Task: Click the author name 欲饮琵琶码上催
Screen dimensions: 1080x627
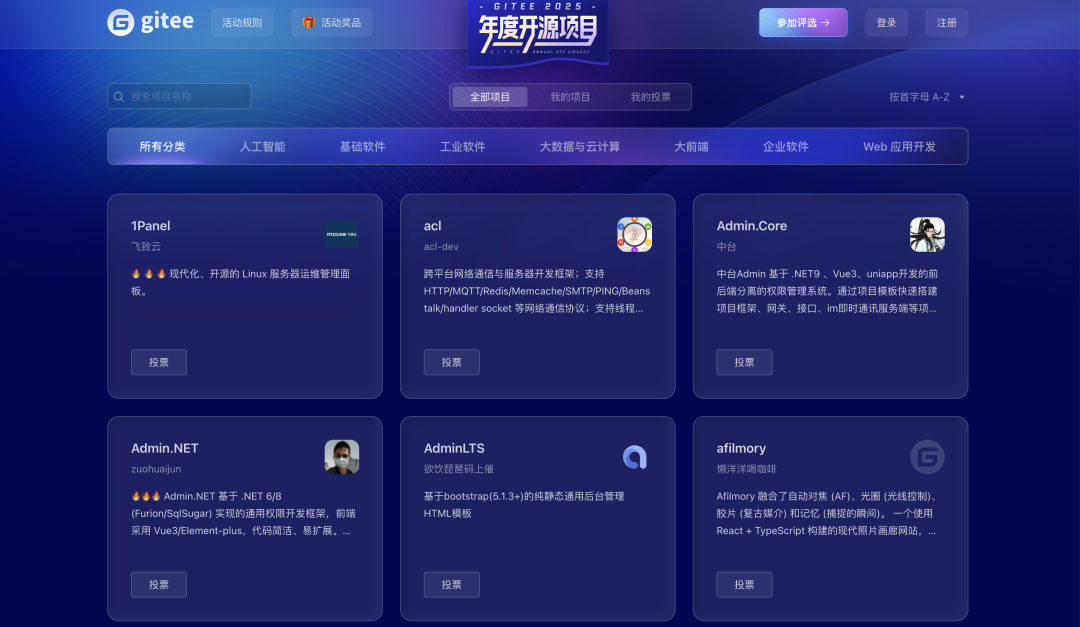Action: [x=459, y=469]
